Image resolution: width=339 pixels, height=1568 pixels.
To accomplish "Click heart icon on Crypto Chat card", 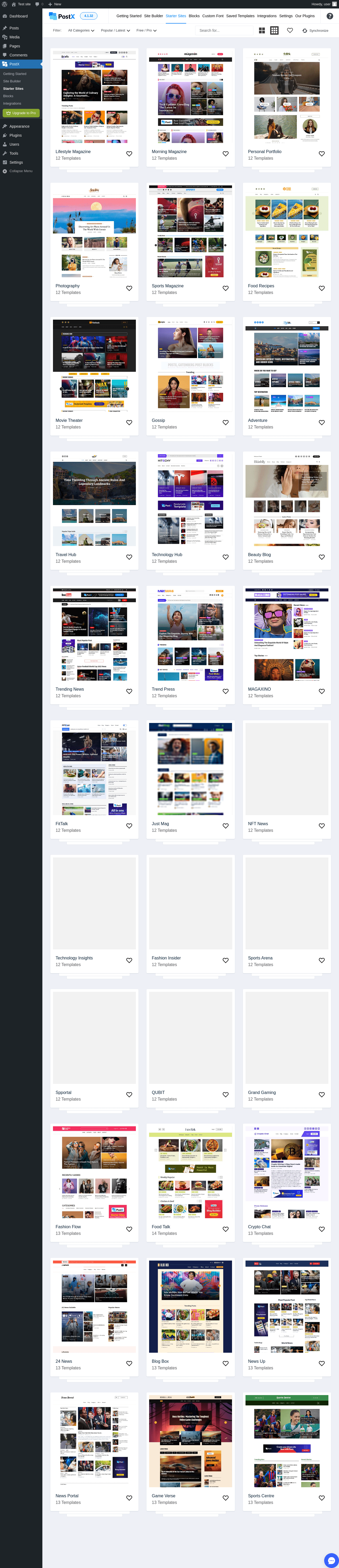I will tap(322, 1229).
